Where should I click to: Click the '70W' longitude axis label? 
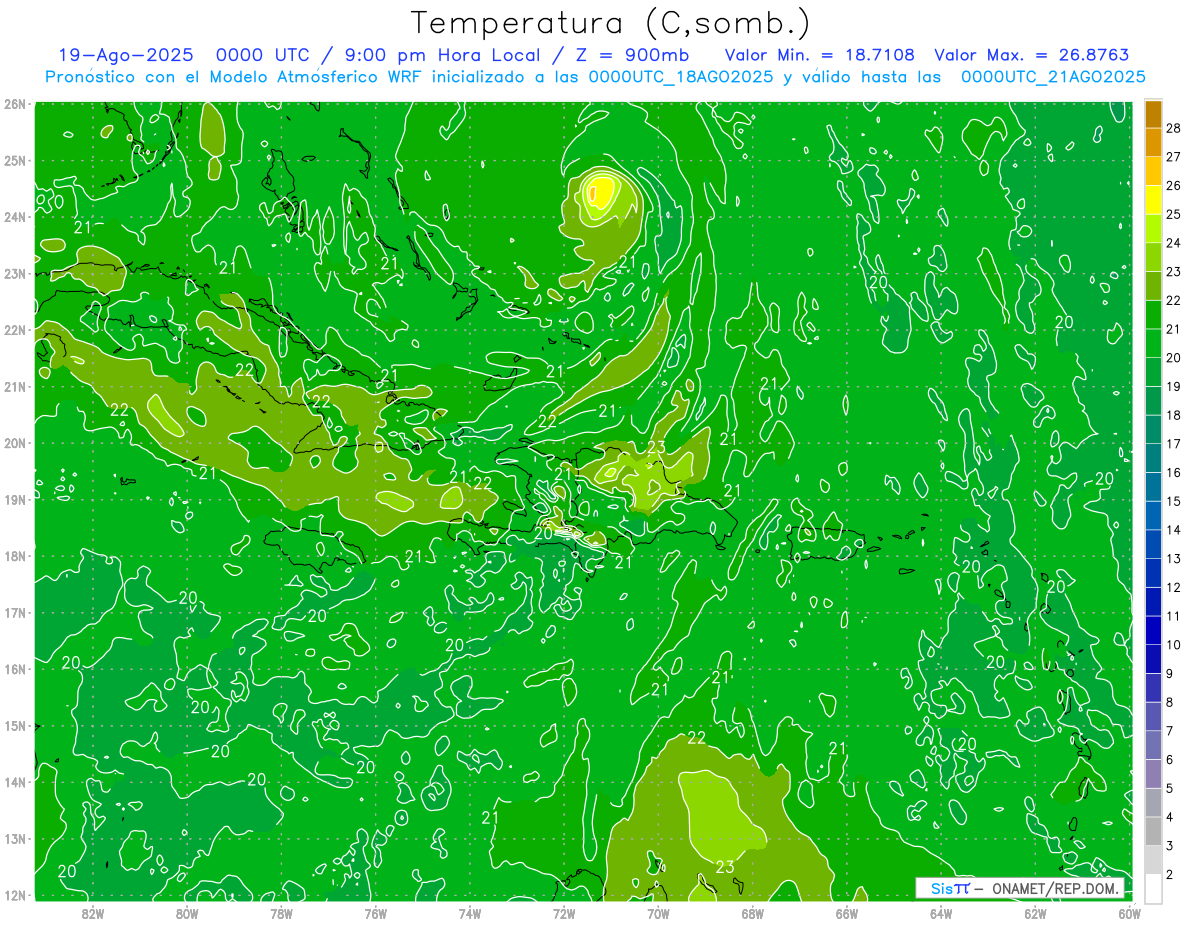pos(658,912)
